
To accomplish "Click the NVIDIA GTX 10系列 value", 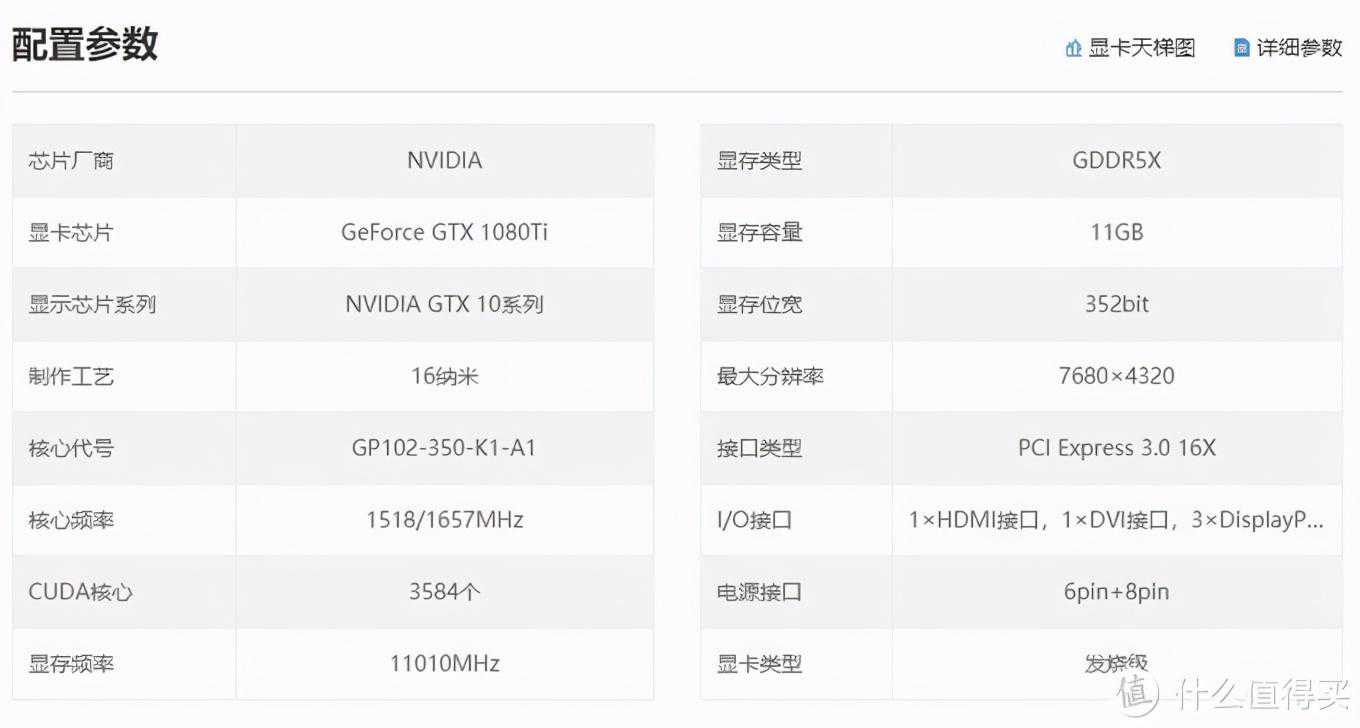I will pyautogui.click(x=444, y=304).
